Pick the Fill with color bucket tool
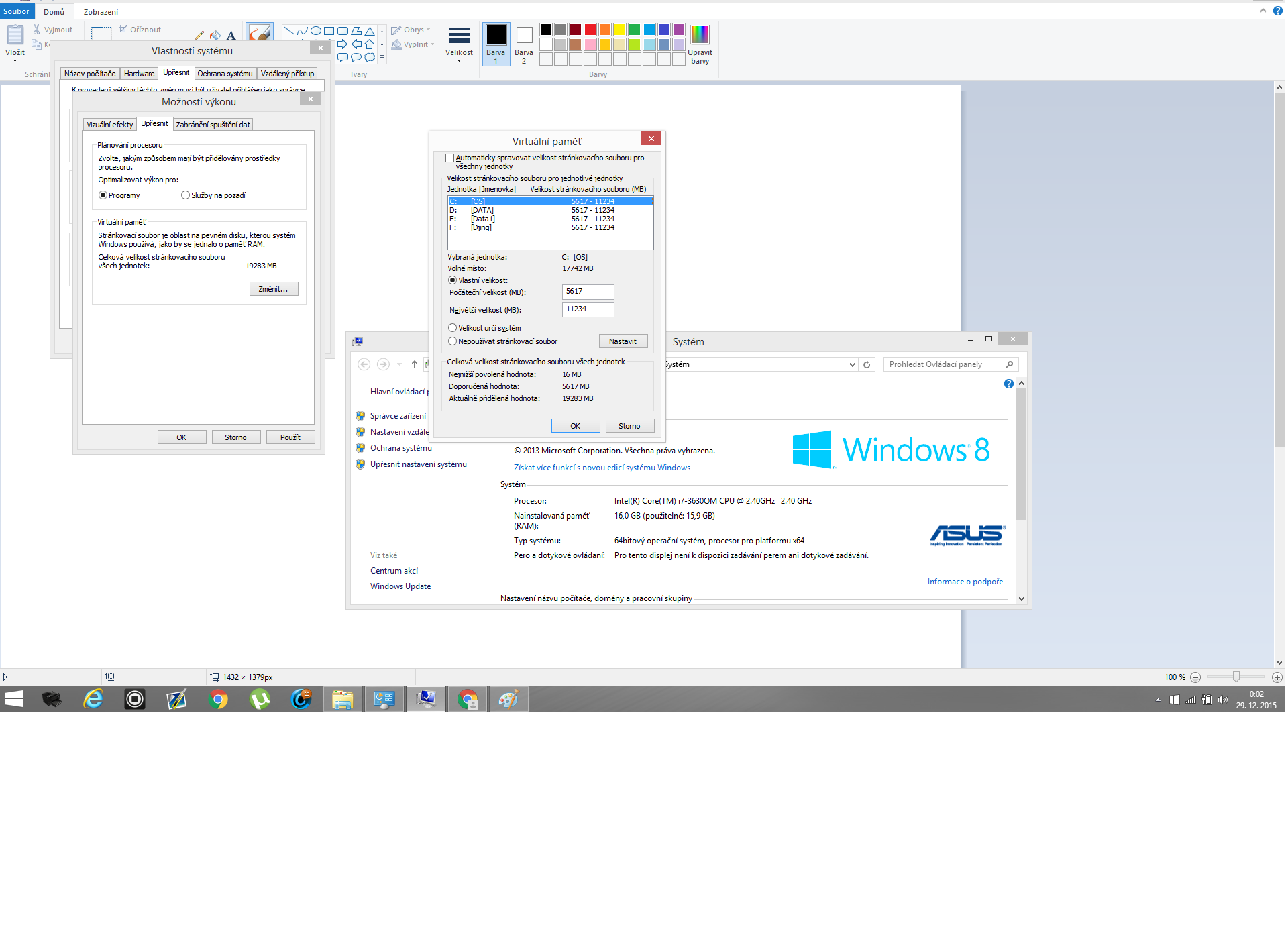This screenshot has height=925, width=1288. point(215,35)
